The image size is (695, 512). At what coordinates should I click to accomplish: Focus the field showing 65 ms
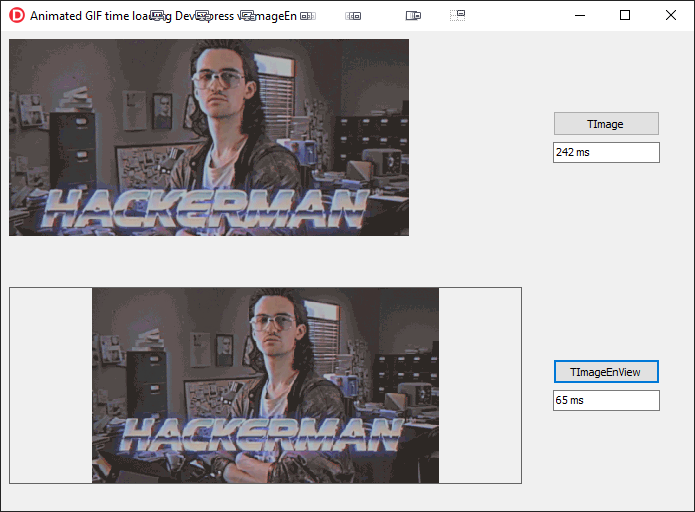click(606, 400)
